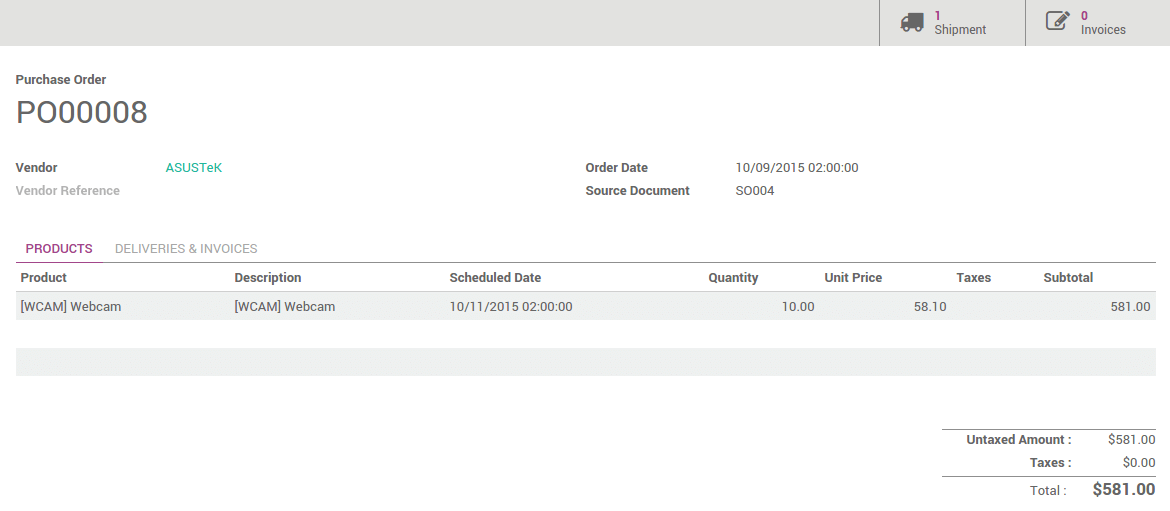Switch to the Products tab
Image resolution: width=1170 pixels, height=511 pixels.
59,249
